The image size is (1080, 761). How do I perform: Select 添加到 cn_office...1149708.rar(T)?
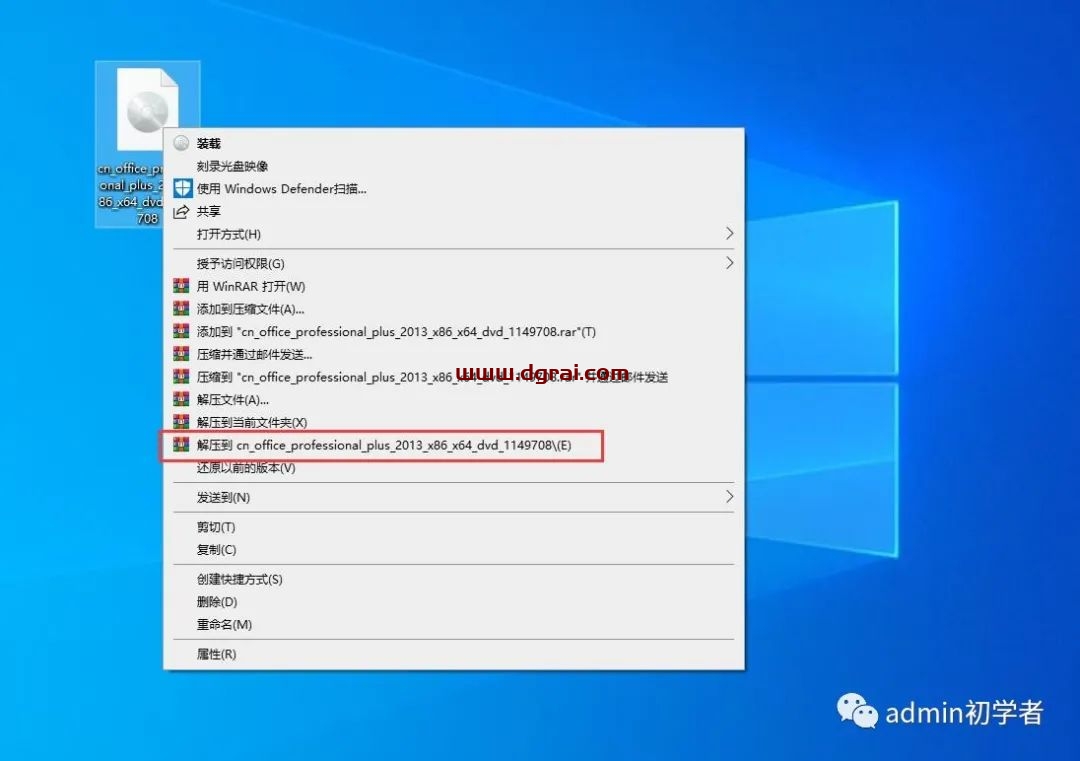(x=454, y=331)
